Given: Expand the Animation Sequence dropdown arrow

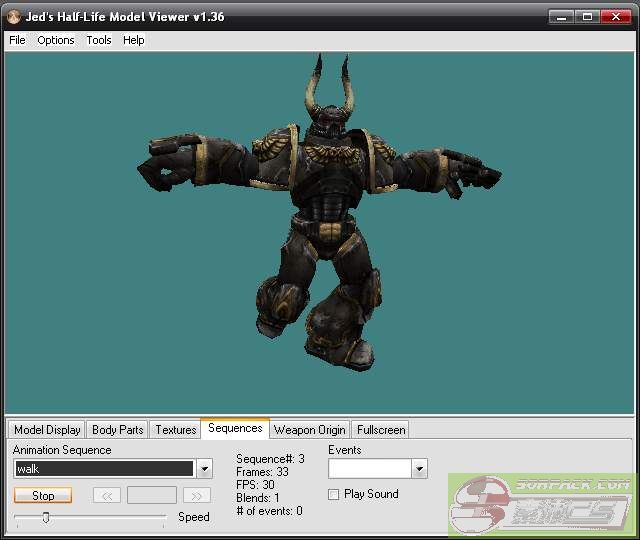Looking at the screenshot, I should [x=204, y=469].
